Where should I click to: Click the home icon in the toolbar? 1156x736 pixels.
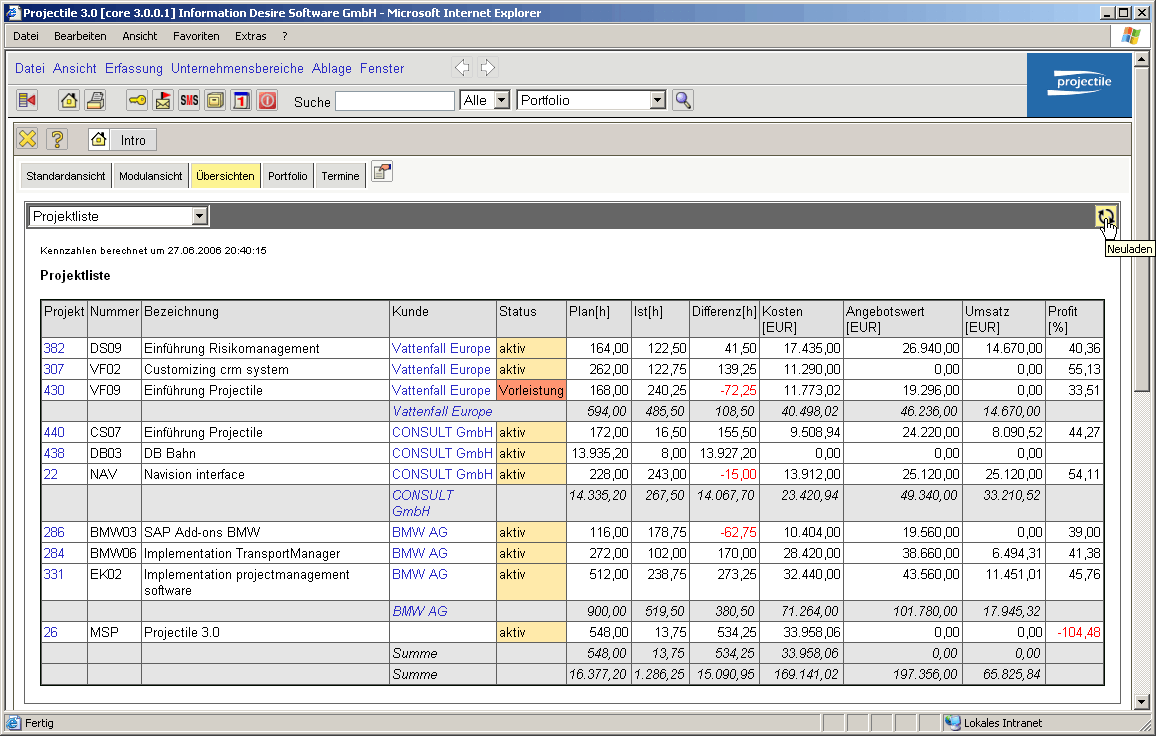tap(68, 100)
